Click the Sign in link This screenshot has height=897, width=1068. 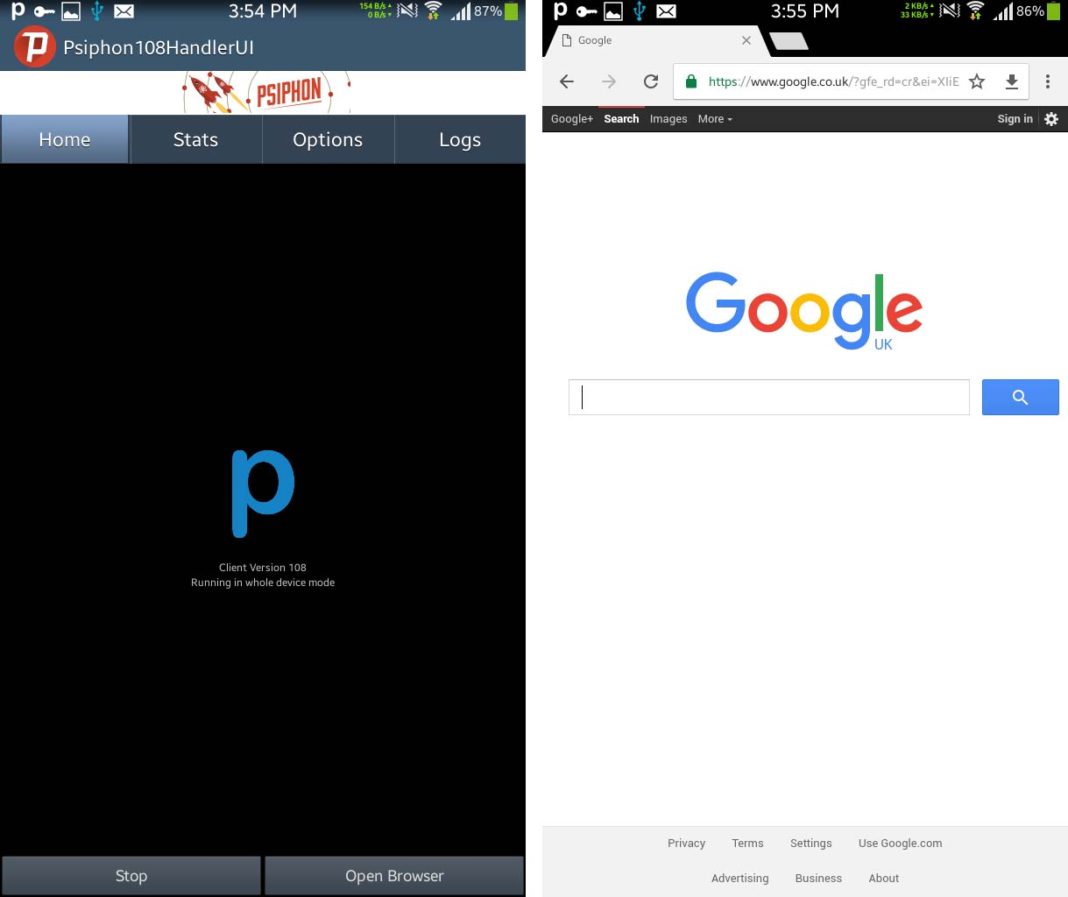click(x=1014, y=119)
